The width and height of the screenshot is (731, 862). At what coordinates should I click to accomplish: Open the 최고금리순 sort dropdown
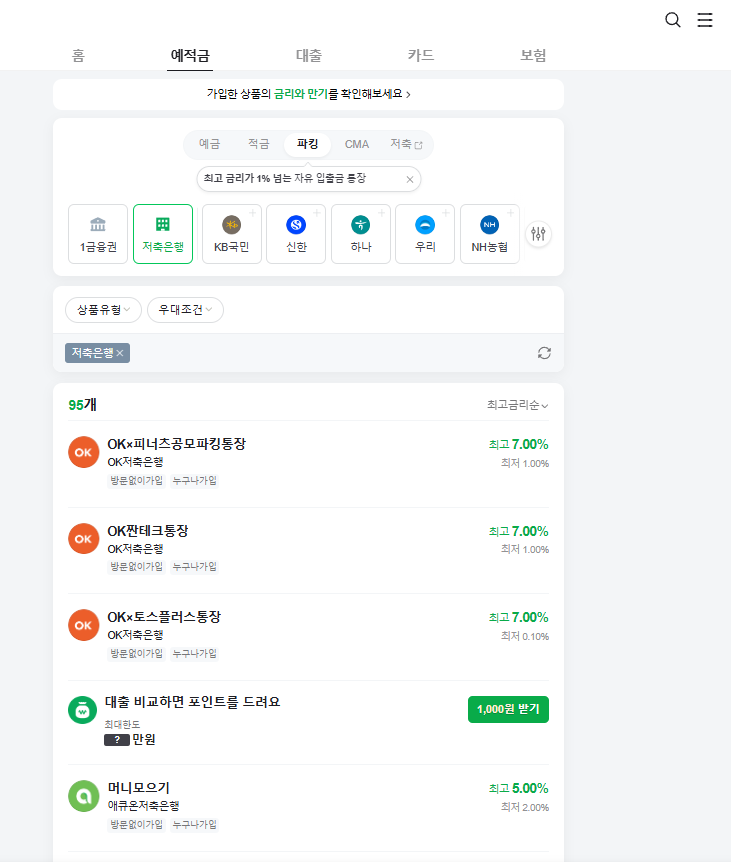point(517,405)
